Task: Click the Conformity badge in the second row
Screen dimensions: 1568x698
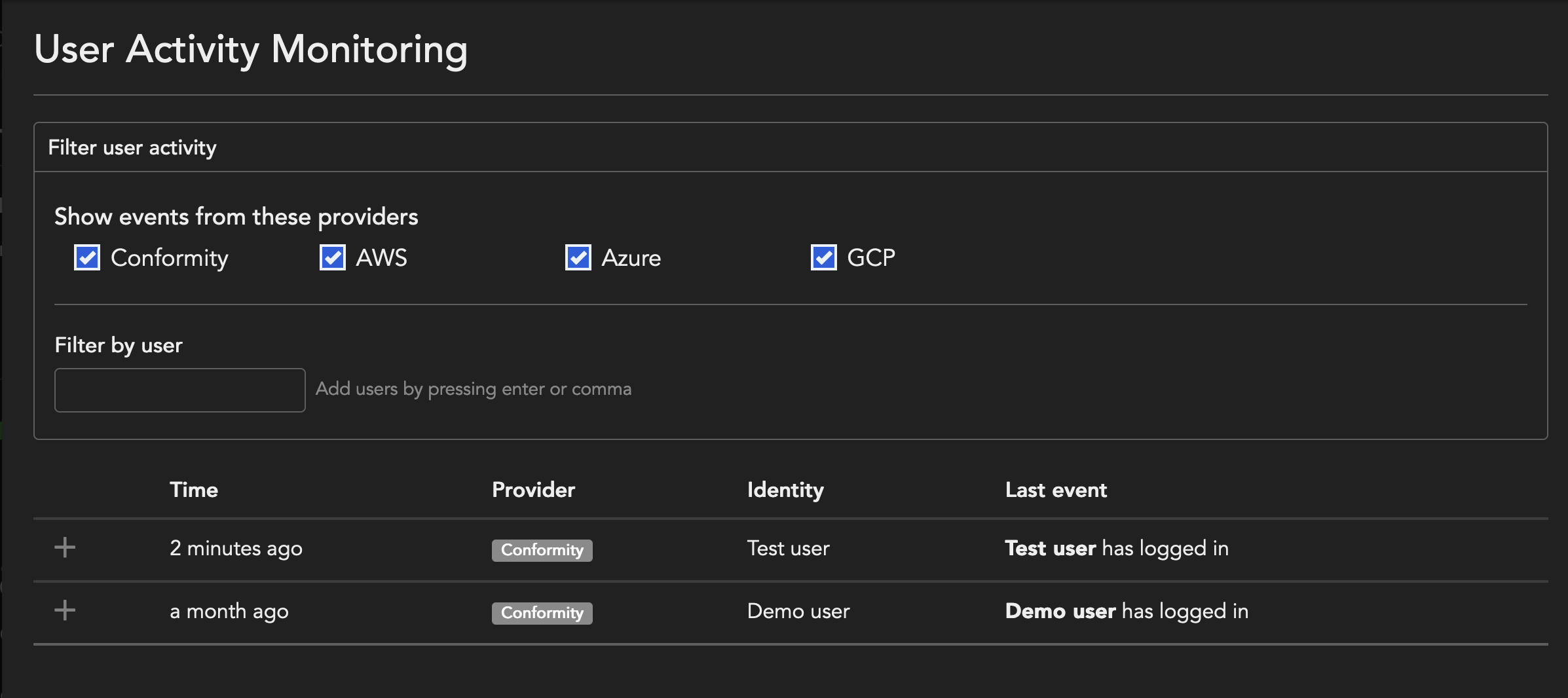Action: point(542,613)
